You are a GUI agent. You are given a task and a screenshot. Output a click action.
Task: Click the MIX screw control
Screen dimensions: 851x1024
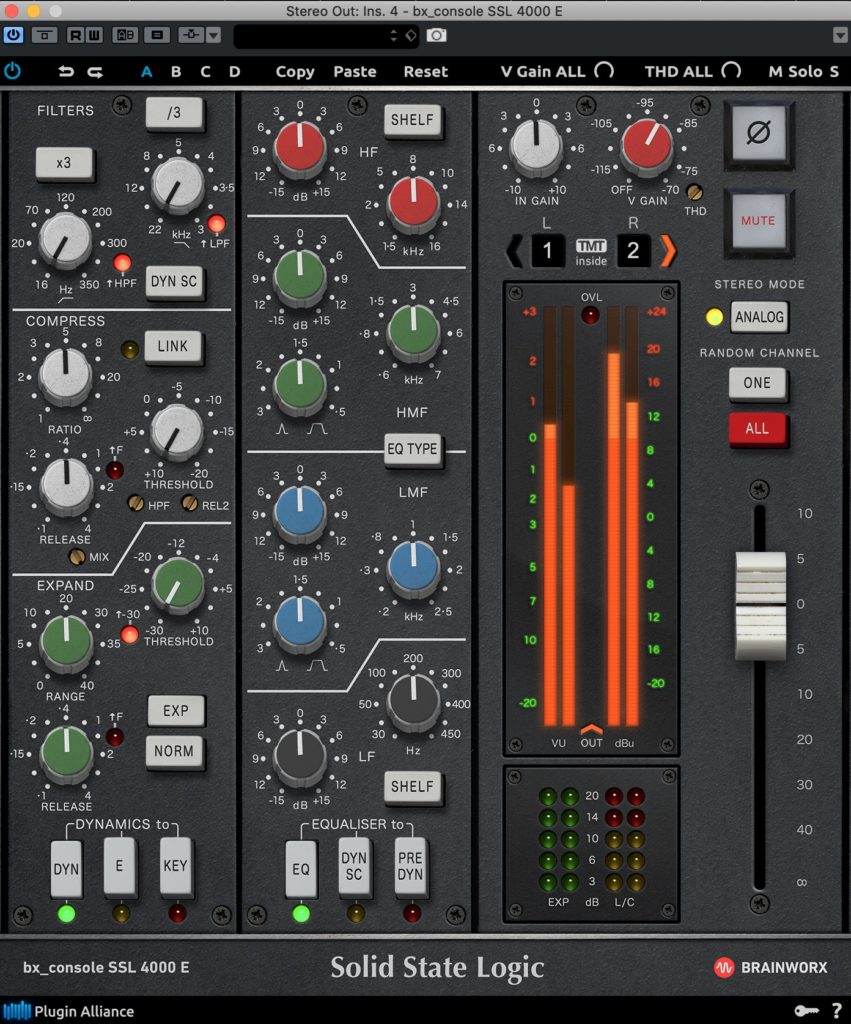tap(77, 557)
